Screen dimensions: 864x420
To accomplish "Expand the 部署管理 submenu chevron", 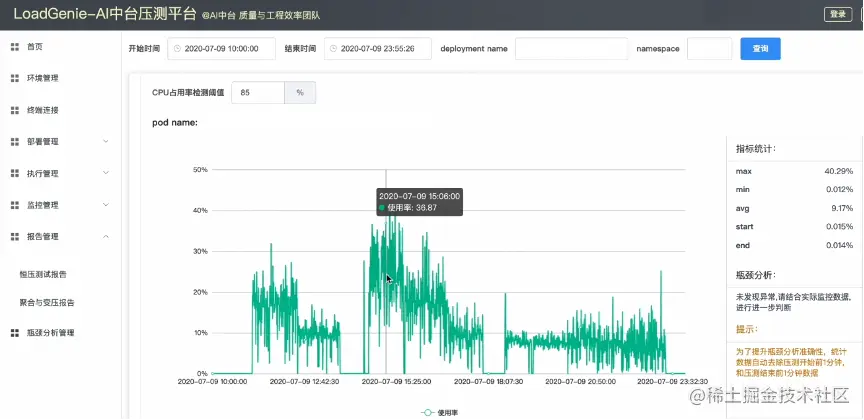I will (106, 142).
